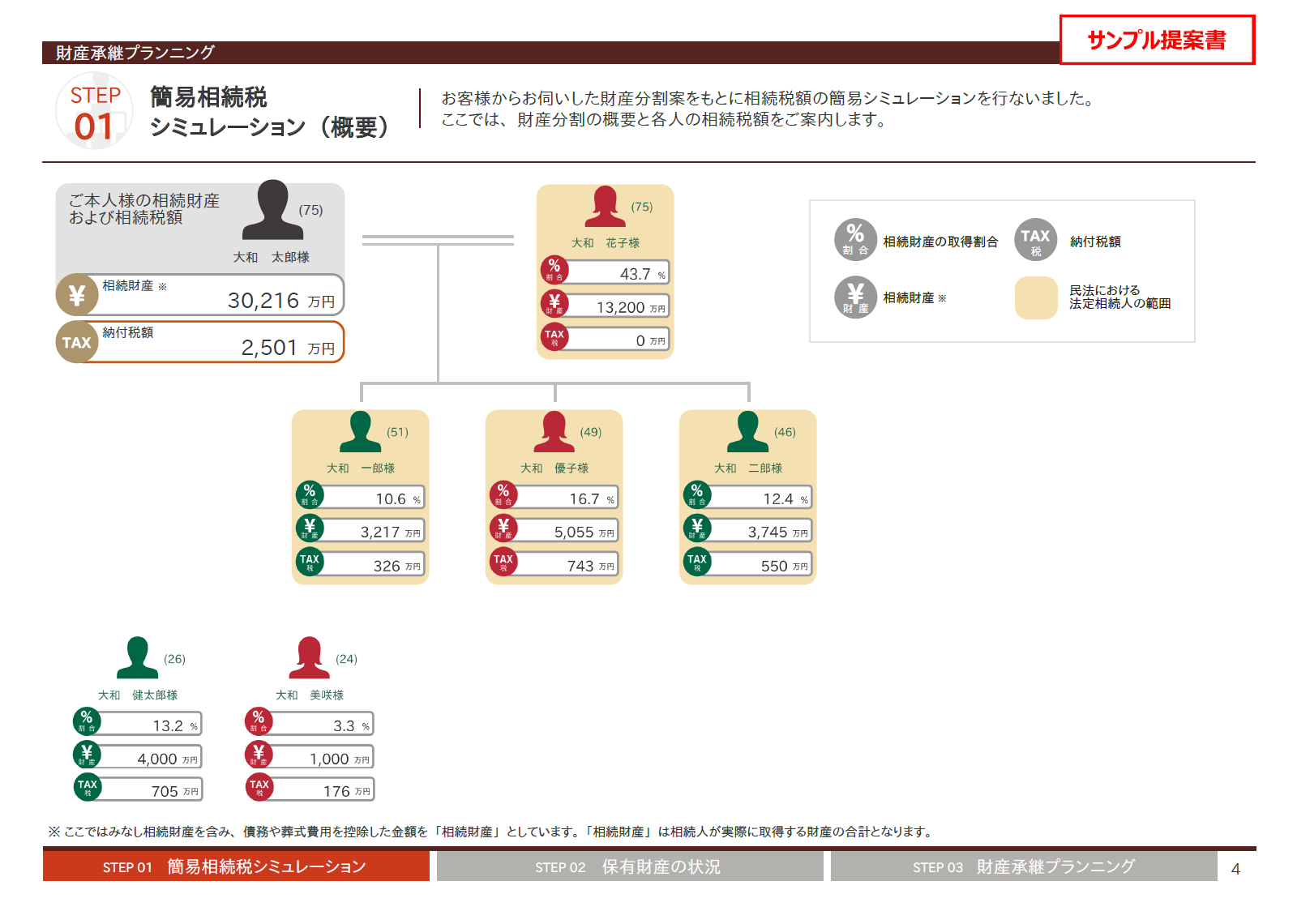Switch to STEP 02 保有財産の状況 tab
This screenshot has width=1297, height=924.
tap(629, 866)
